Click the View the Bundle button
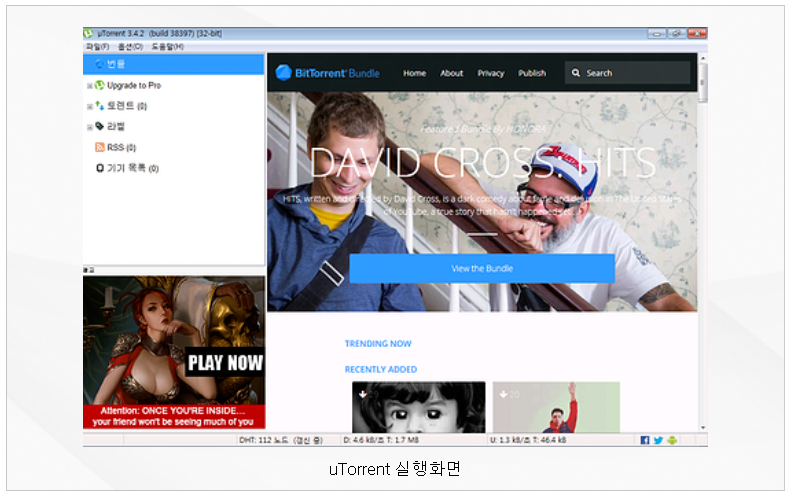 pos(482,268)
